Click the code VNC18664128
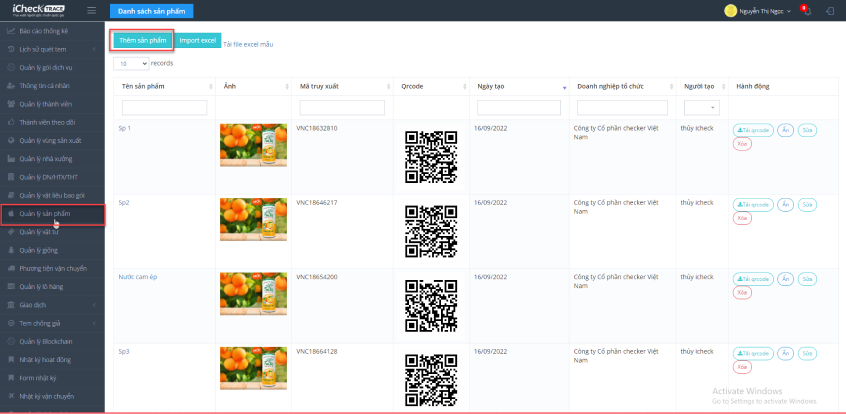The width and height of the screenshot is (846, 414). coord(317,351)
